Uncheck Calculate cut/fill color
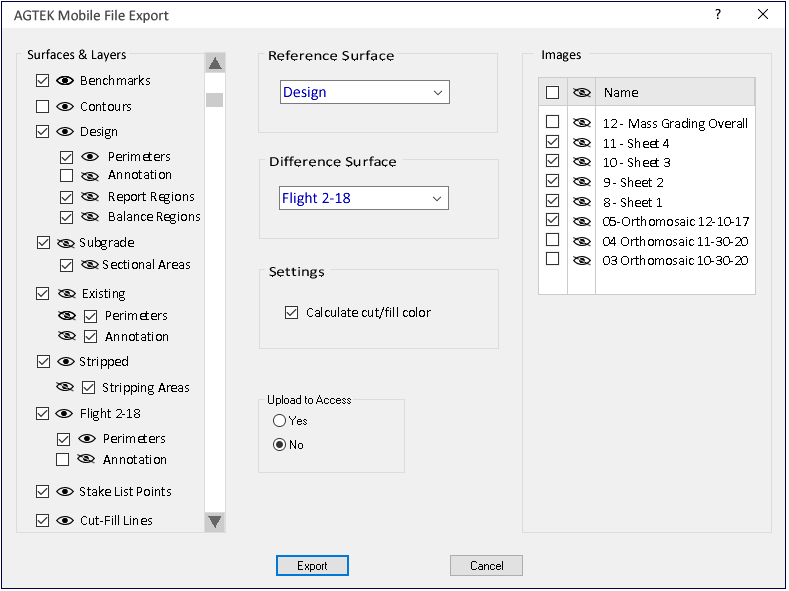 (292, 313)
